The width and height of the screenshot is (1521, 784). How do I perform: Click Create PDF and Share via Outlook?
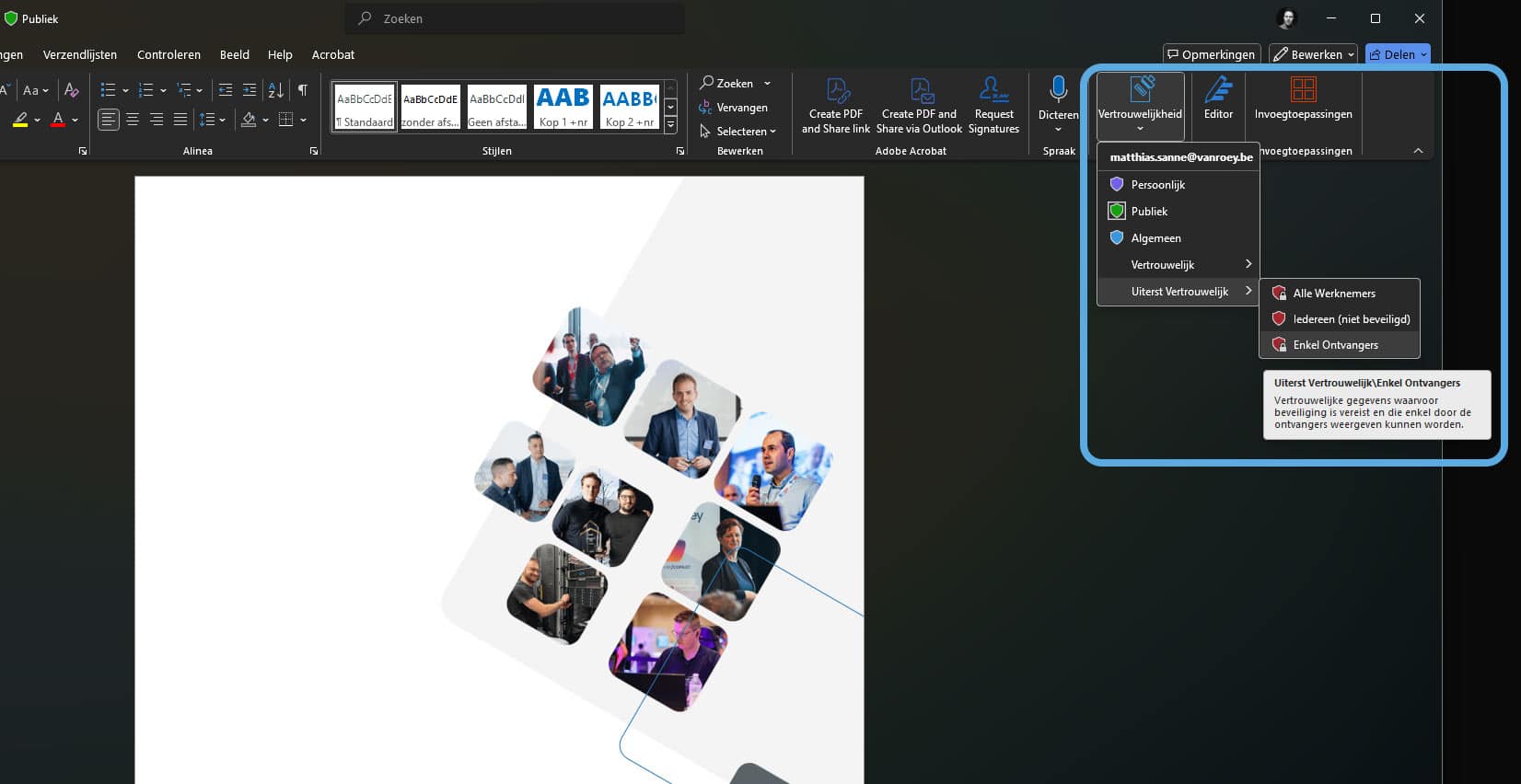[x=919, y=105]
